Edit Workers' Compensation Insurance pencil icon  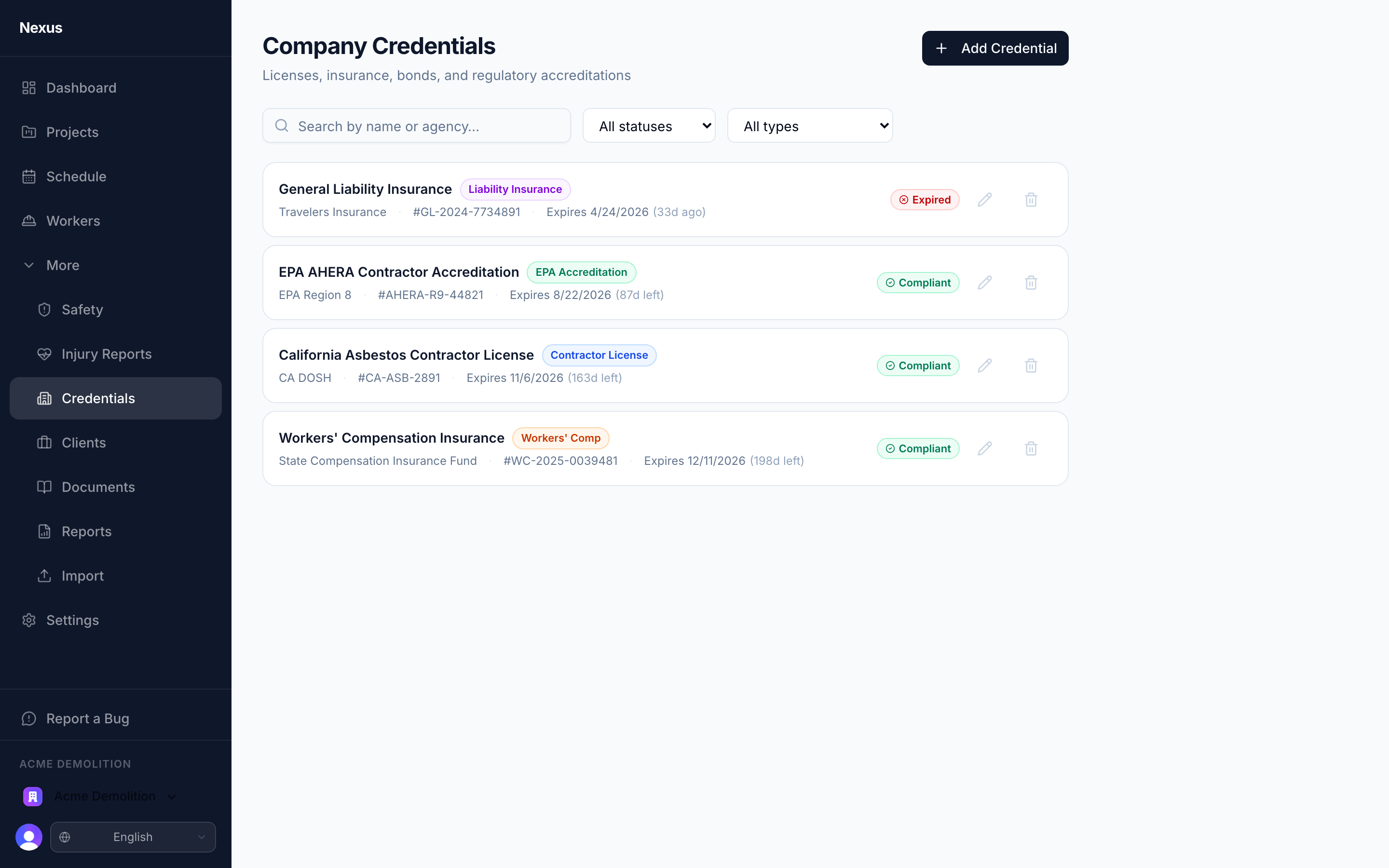(x=985, y=448)
